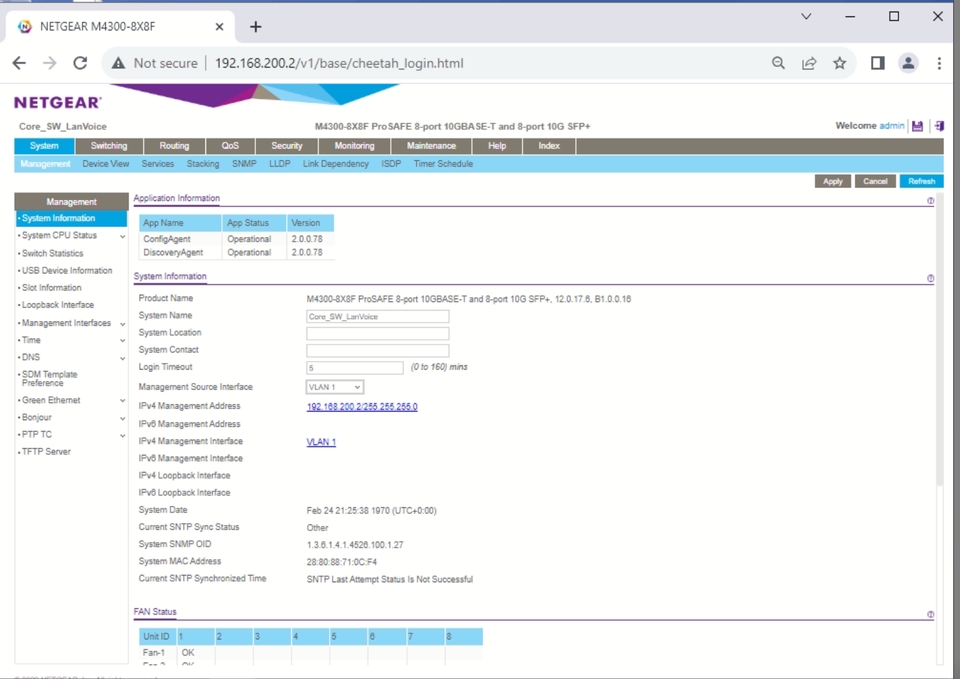Open Management Source Interface VLAN dropdown
Viewport: 960px width, 679px height.
point(334,387)
